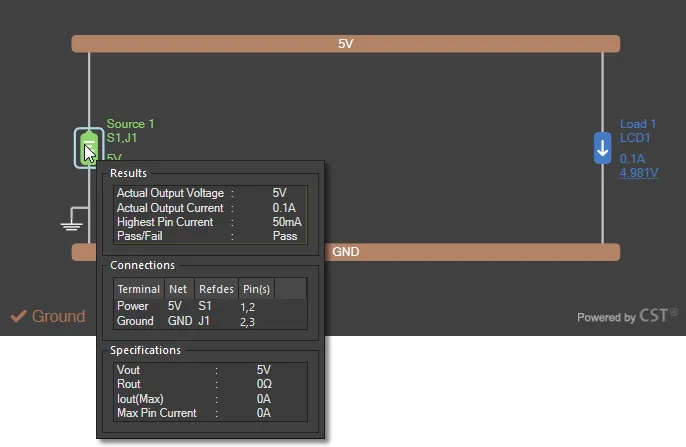
Task: Click the Load 1 label text
Action: 638,124
